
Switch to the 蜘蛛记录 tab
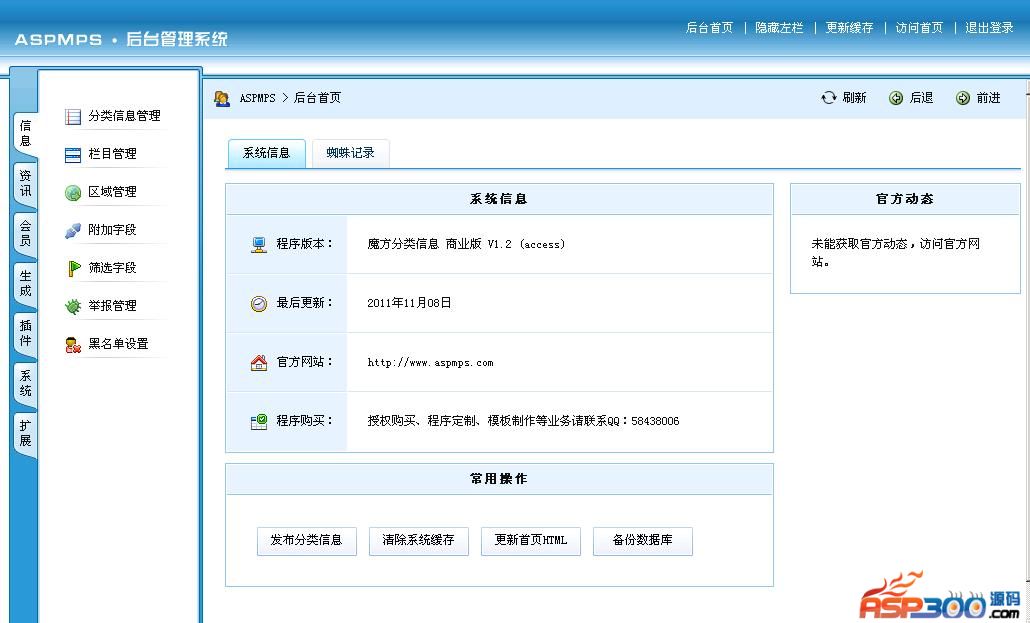click(350, 153)
